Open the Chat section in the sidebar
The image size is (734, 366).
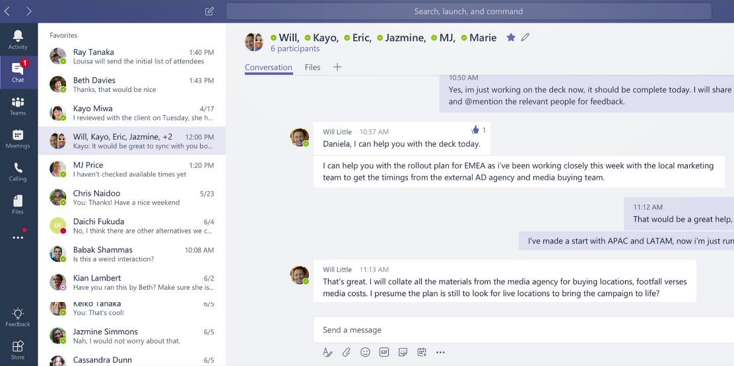tap(18, 72)
